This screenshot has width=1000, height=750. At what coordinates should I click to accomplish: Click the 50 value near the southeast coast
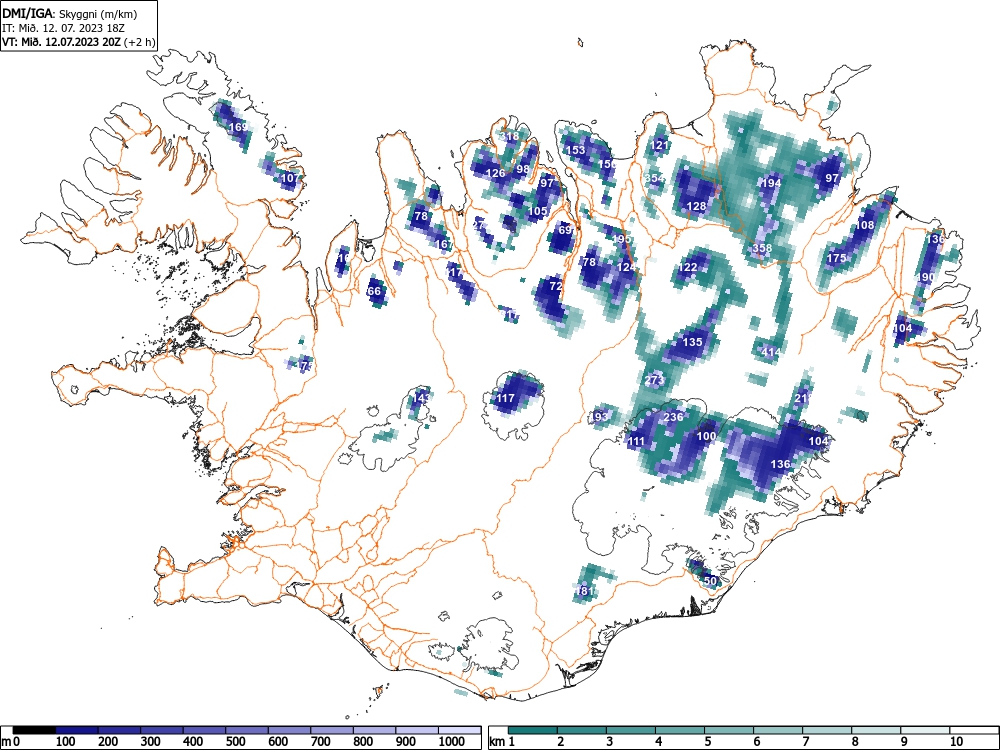710,581
